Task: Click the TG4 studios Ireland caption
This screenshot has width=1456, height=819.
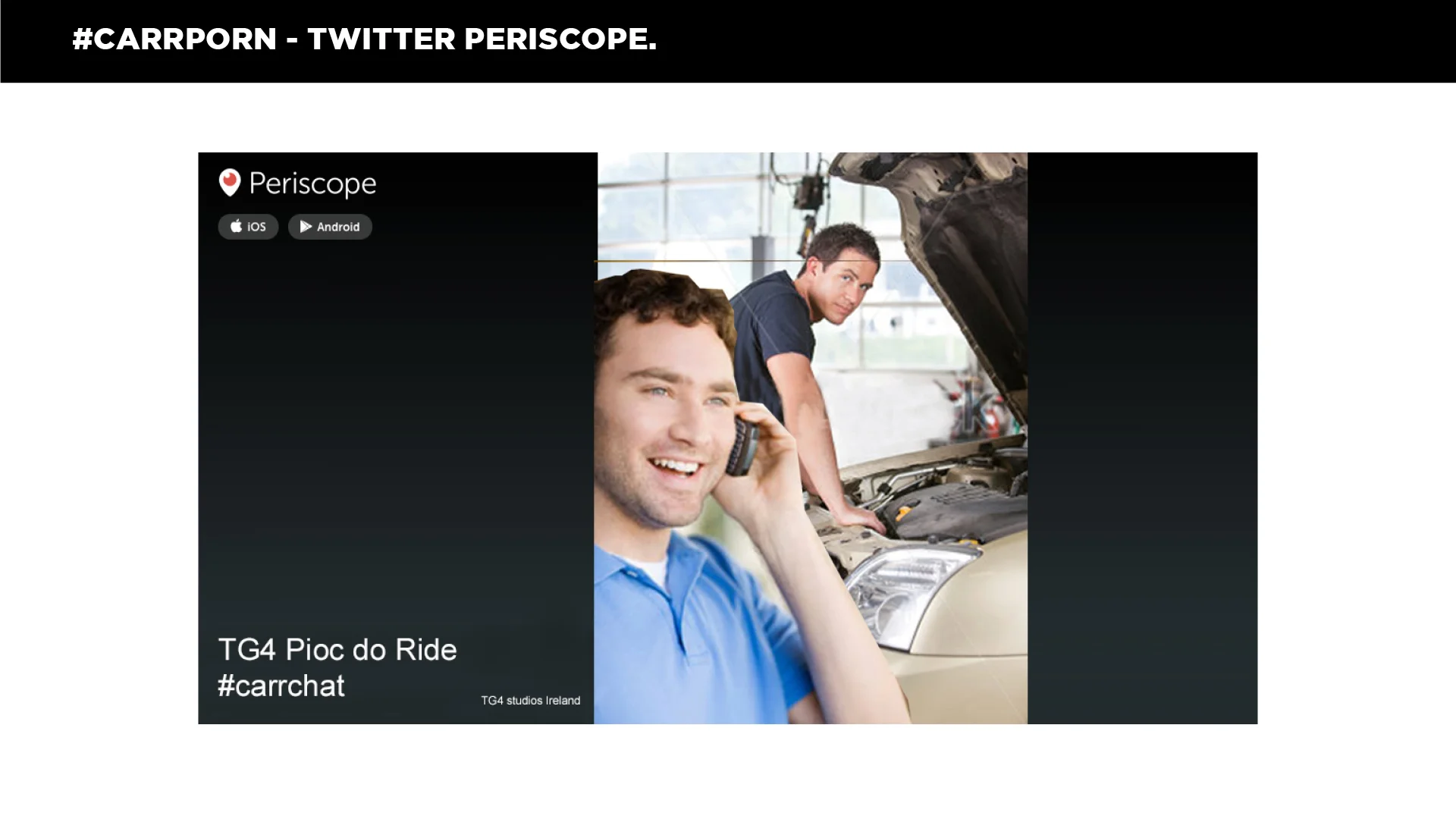Action: click(x=531, y=701)
